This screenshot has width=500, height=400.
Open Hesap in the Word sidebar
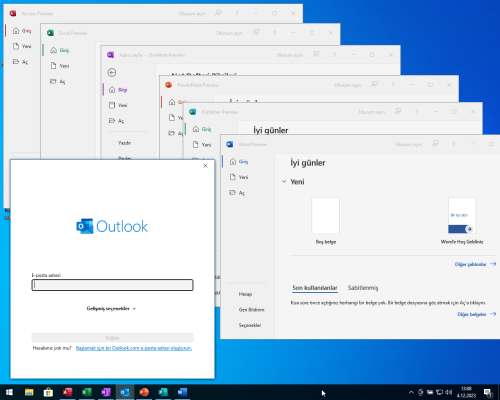pos(245,294)
